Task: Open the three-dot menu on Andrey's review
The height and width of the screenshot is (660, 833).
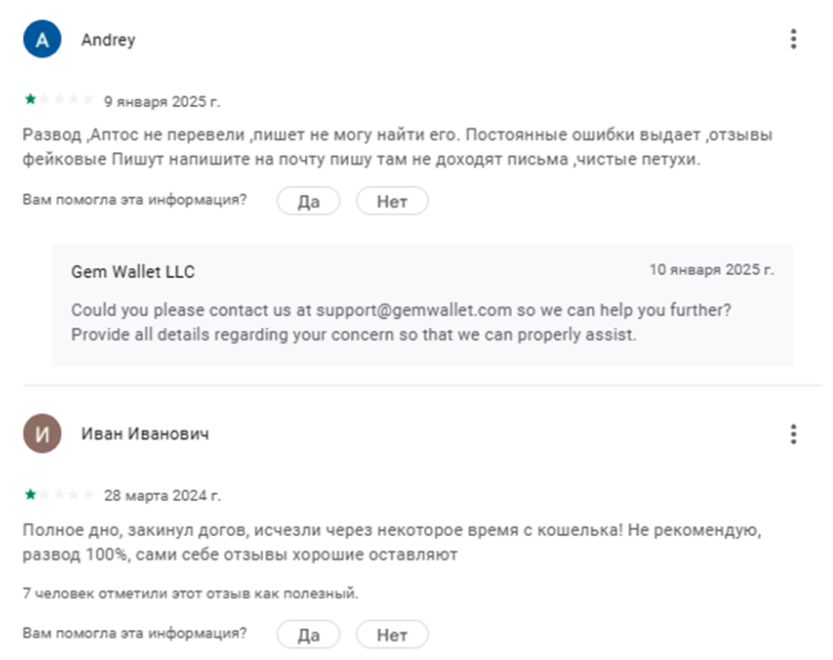Action: [793, 39]
